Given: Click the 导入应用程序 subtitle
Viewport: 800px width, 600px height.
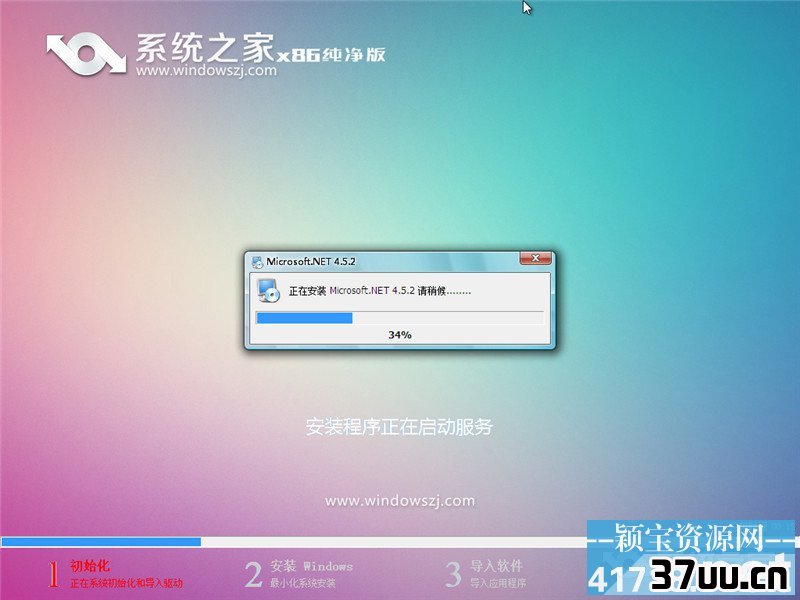Looking at the screenshot, I should [x=497, y=583].
